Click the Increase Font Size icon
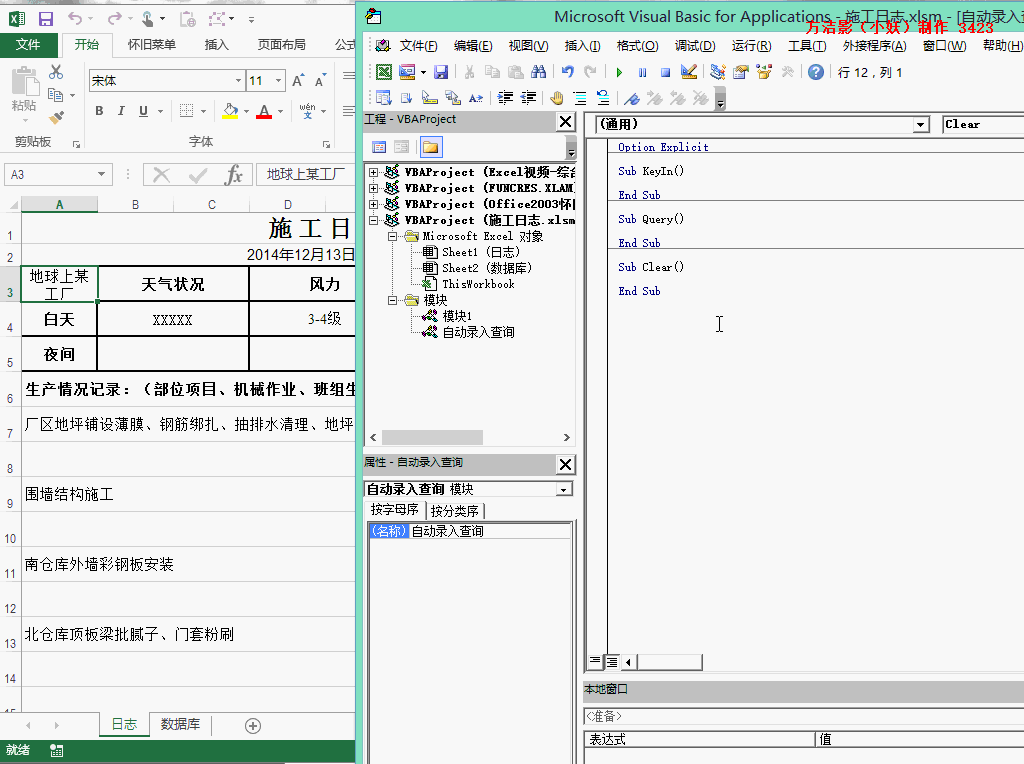 [x=298, y=80]
